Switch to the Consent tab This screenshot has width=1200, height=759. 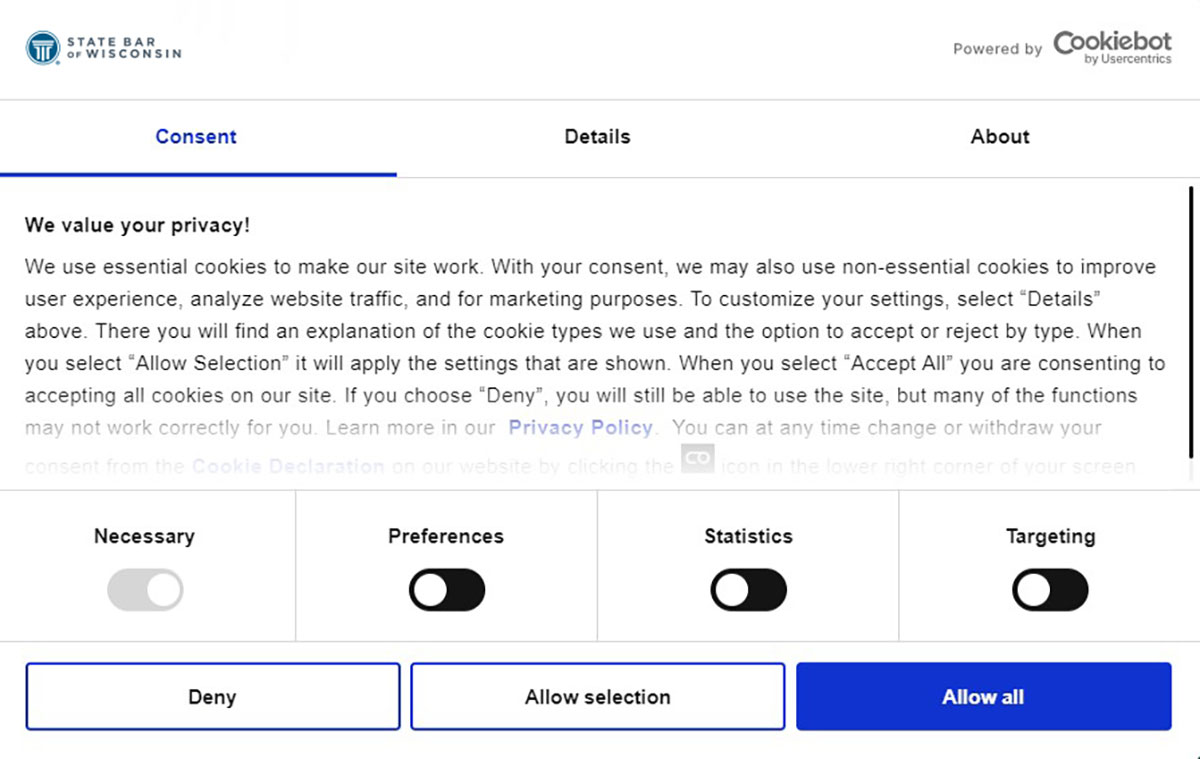tap(196, 137)
